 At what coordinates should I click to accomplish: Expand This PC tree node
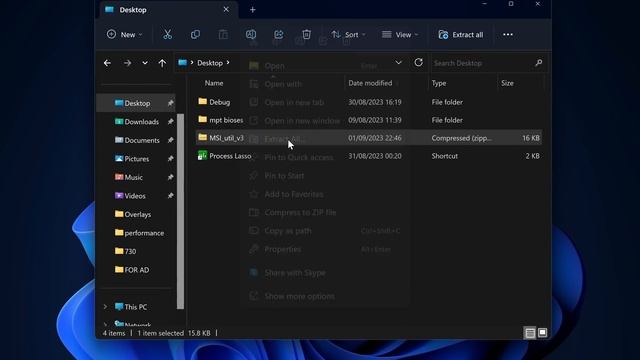coord(105,307)
